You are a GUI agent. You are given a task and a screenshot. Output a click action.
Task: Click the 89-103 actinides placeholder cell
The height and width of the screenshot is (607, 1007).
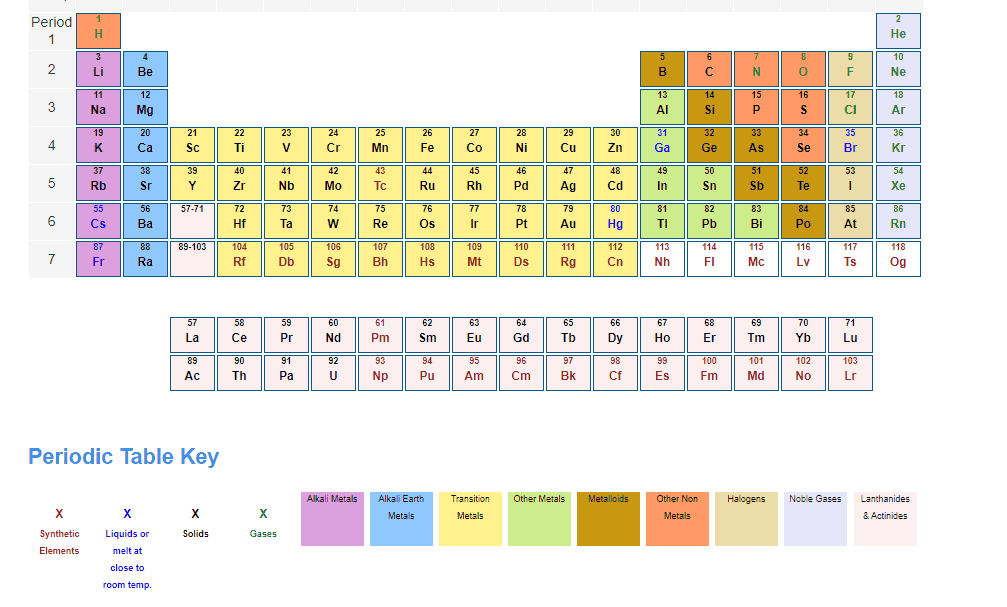point(192,259)
